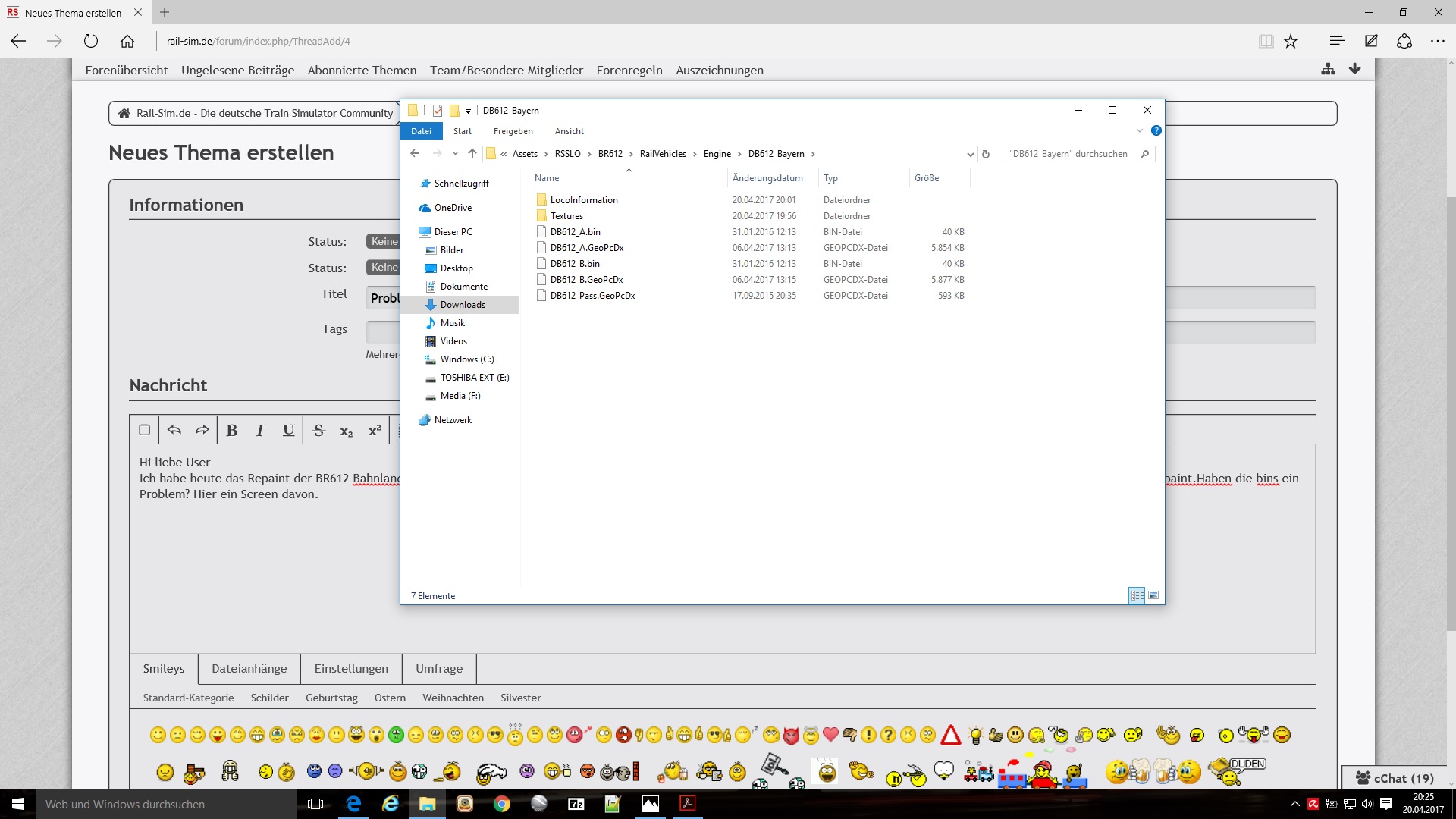
Task: Open Task View on the taskbar
Action: tap(315, 804)
